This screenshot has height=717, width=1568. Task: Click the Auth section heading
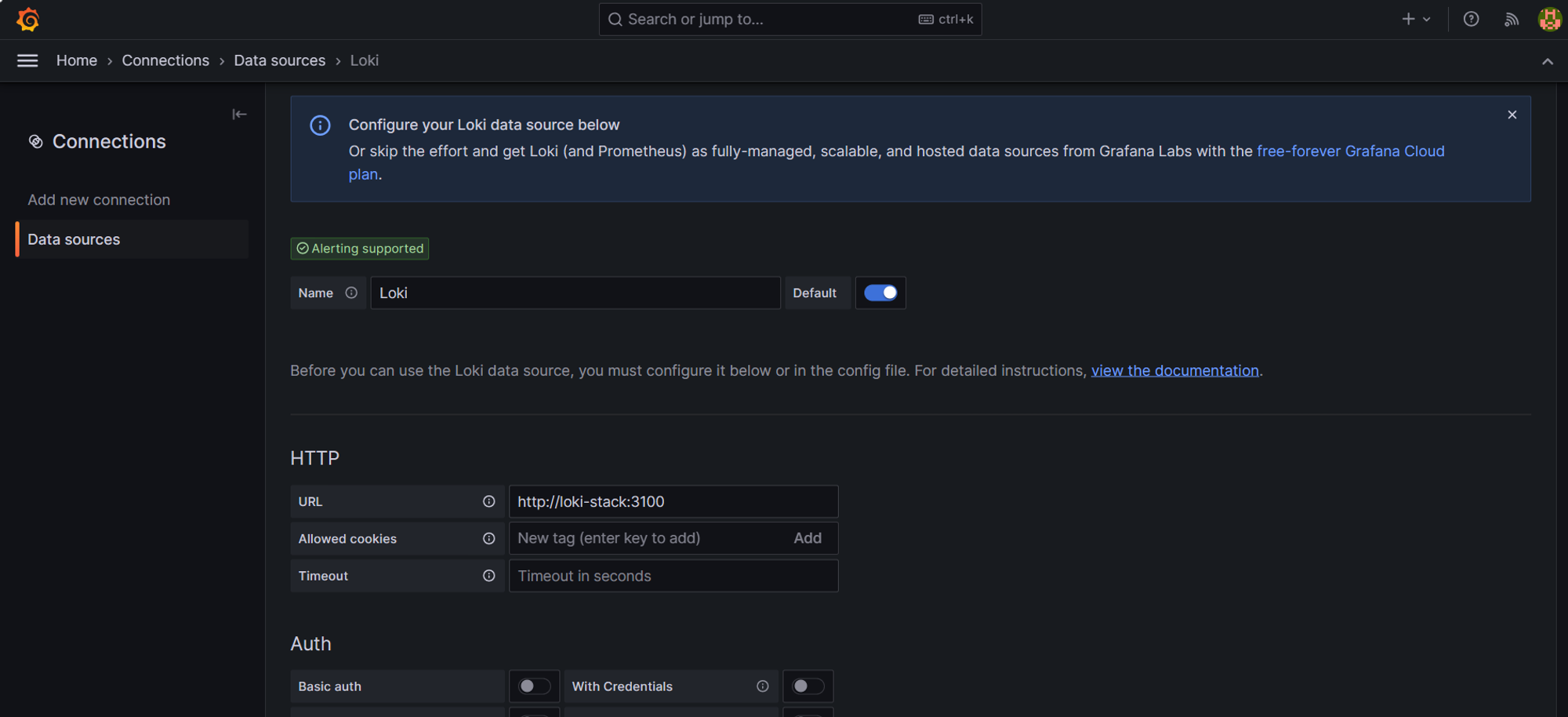pyautogui.click(x=310, y=644)
